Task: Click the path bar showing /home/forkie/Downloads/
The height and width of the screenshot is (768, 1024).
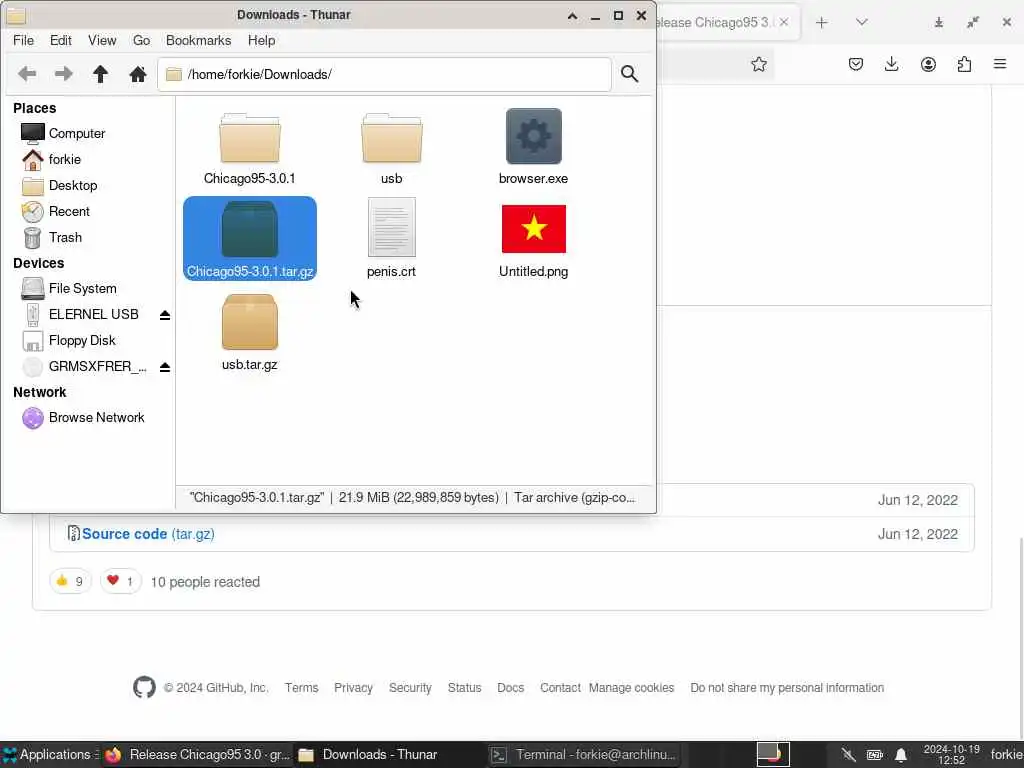Action: tap(385, 74)
